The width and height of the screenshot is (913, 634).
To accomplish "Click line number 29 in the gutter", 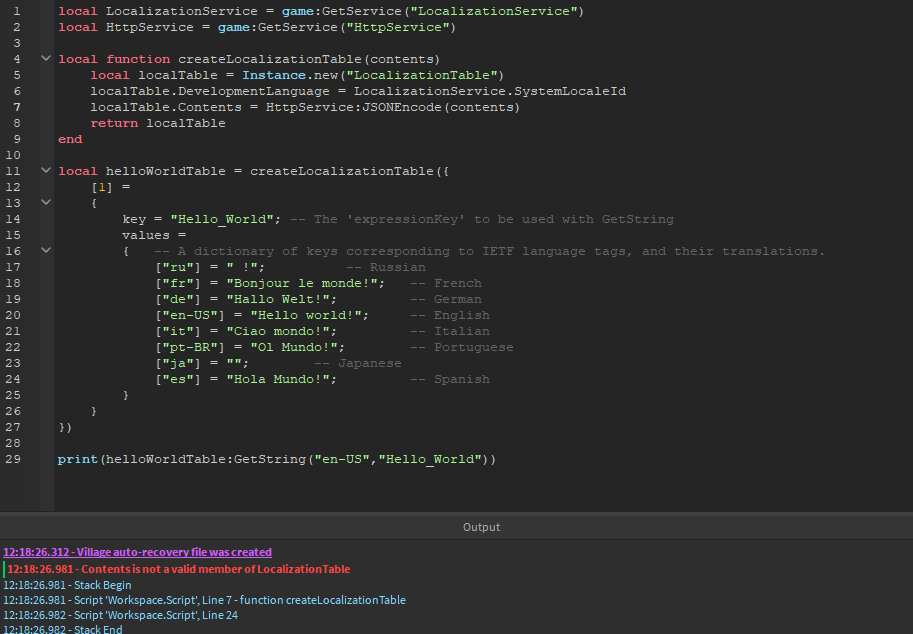I will 13,459.
